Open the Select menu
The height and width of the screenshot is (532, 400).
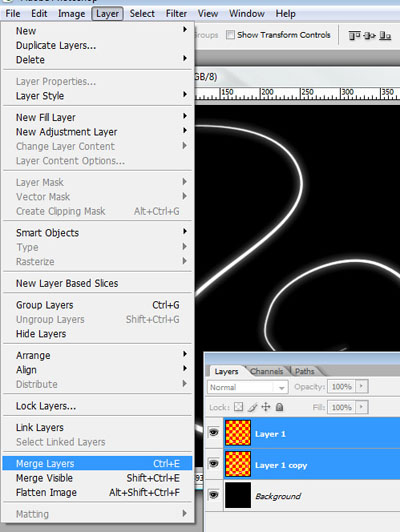142,14
